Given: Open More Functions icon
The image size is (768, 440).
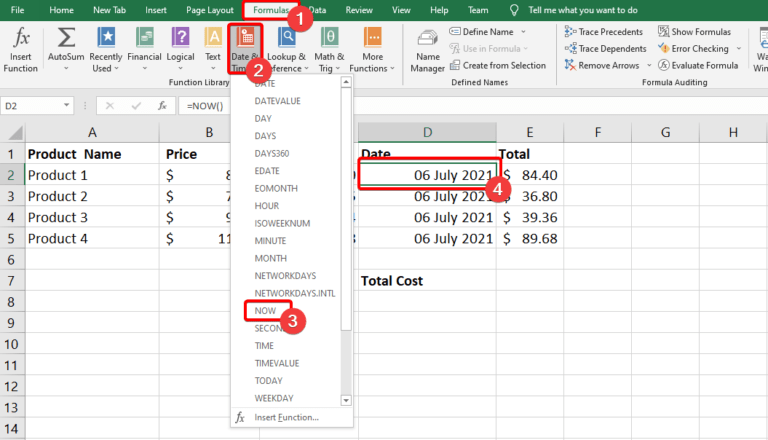Looking at the screenshot, I should point(373,38).
